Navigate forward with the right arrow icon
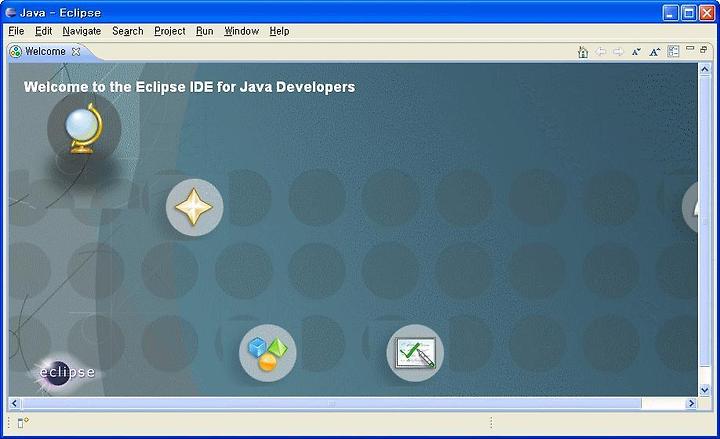The width and height of the screenshot is (720, 439). click(619, 52)
